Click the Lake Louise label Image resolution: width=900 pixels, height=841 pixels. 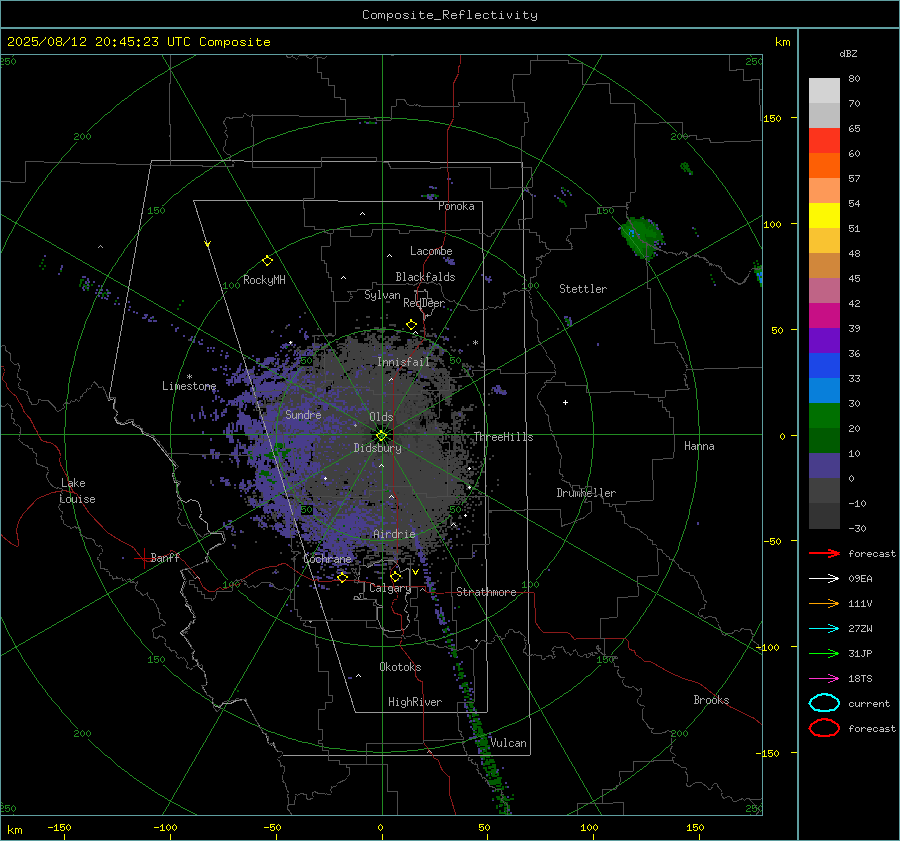[77, 491]
